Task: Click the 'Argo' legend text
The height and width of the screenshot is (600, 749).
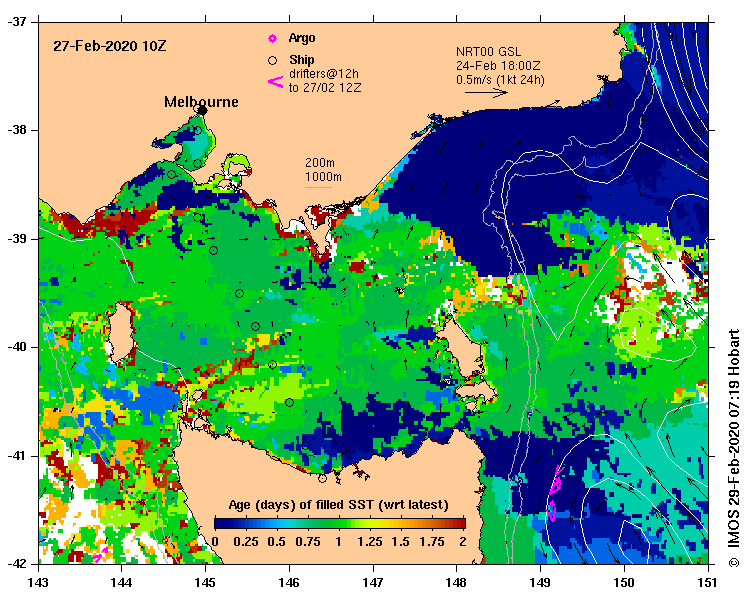Action: (302, 38)
